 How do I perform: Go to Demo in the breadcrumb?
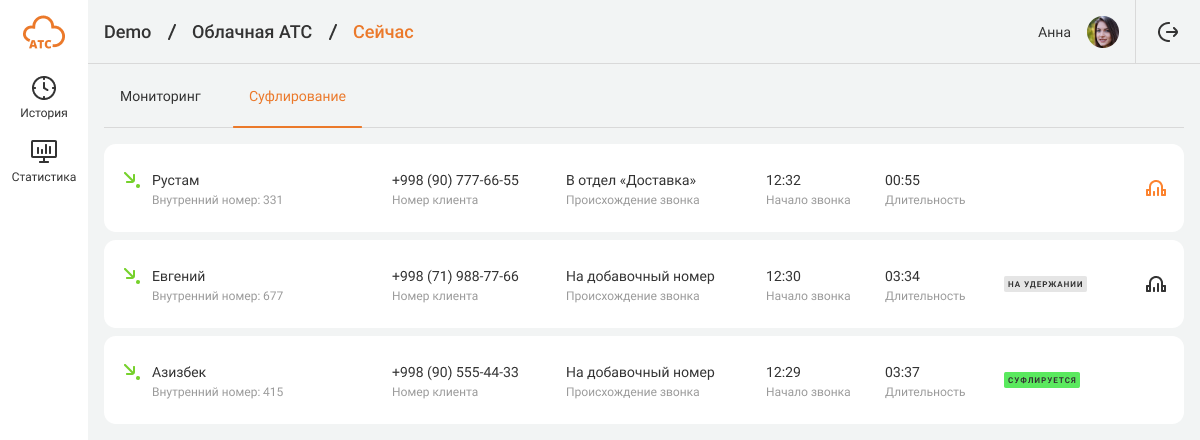point(127,32)
